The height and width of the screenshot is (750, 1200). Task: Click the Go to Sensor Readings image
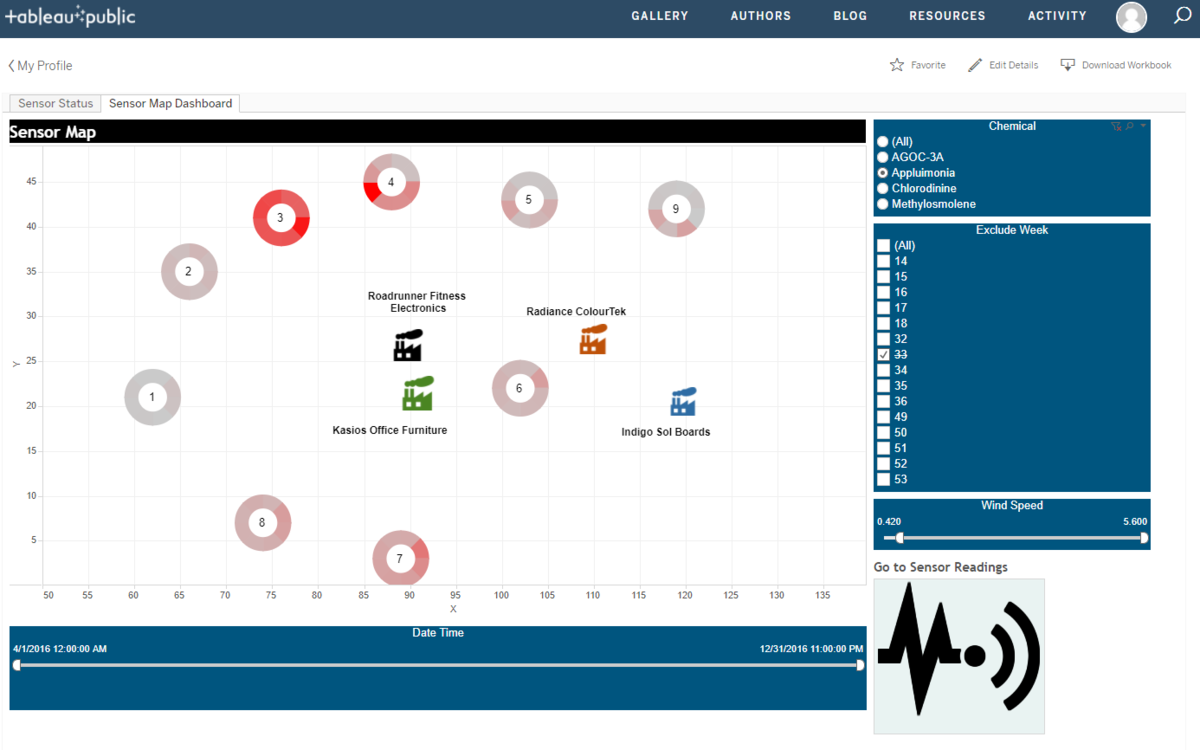click(958, 655)
